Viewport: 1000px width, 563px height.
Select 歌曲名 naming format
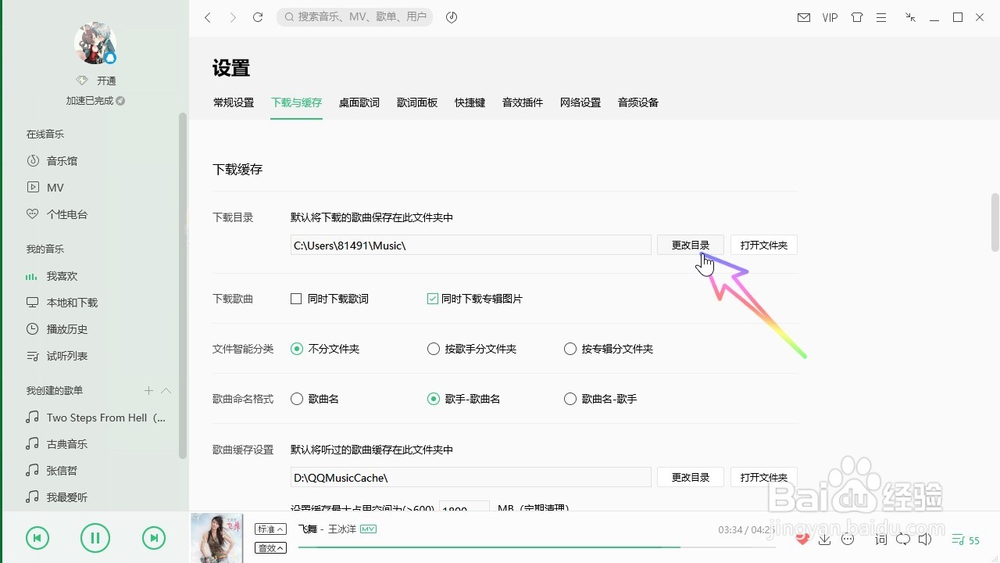(297, 398)
